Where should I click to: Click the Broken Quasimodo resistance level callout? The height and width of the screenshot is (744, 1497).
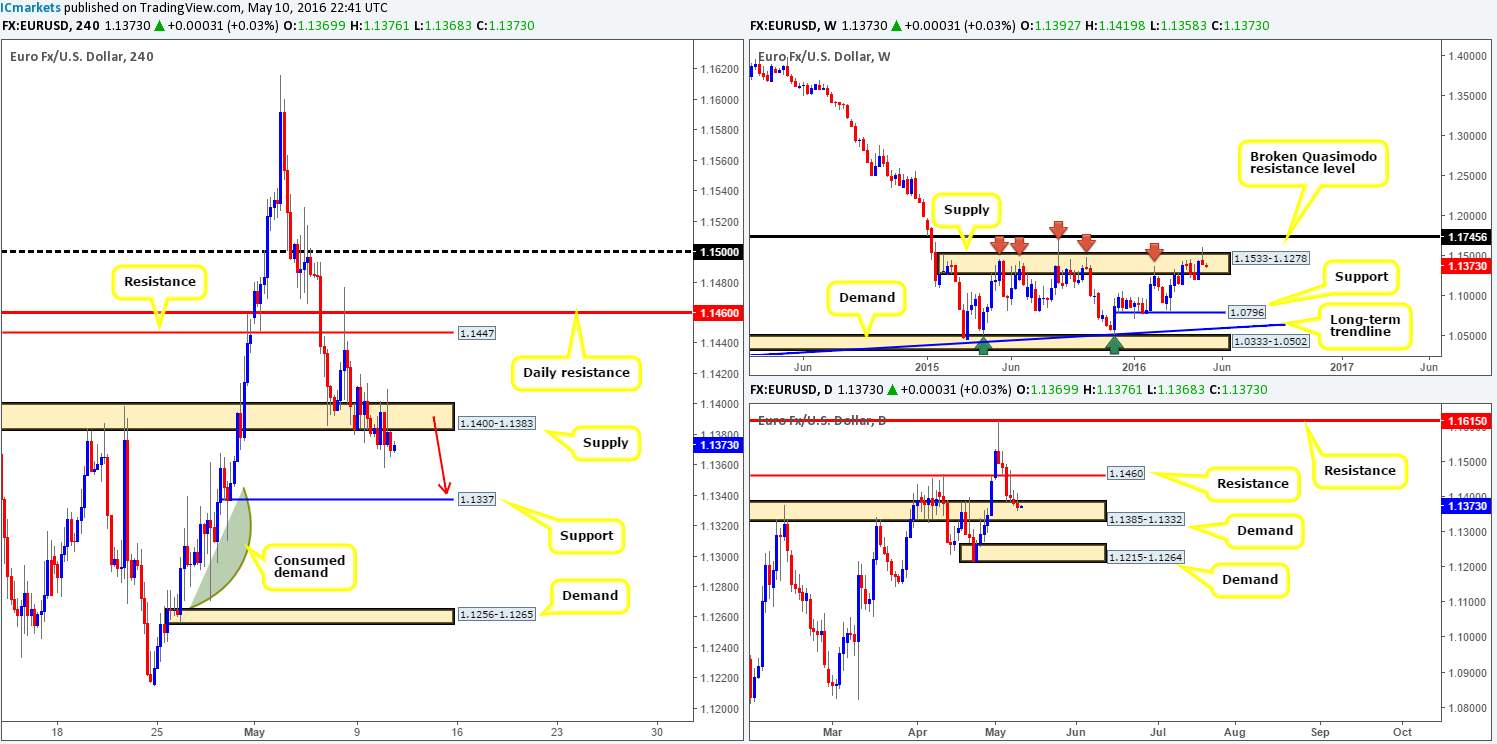point(1315,162)
